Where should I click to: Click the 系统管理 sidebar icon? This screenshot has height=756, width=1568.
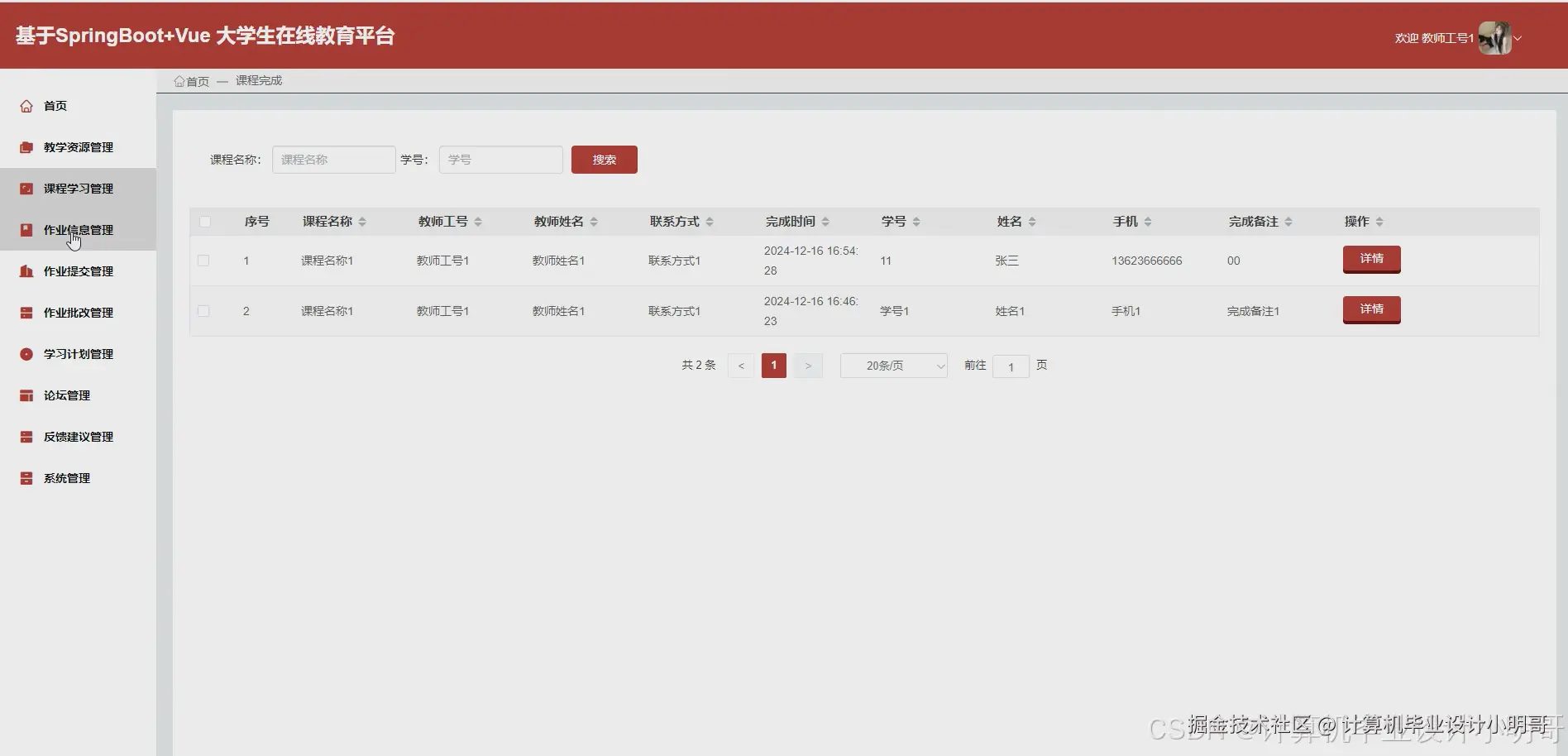(x=26, y=478)
